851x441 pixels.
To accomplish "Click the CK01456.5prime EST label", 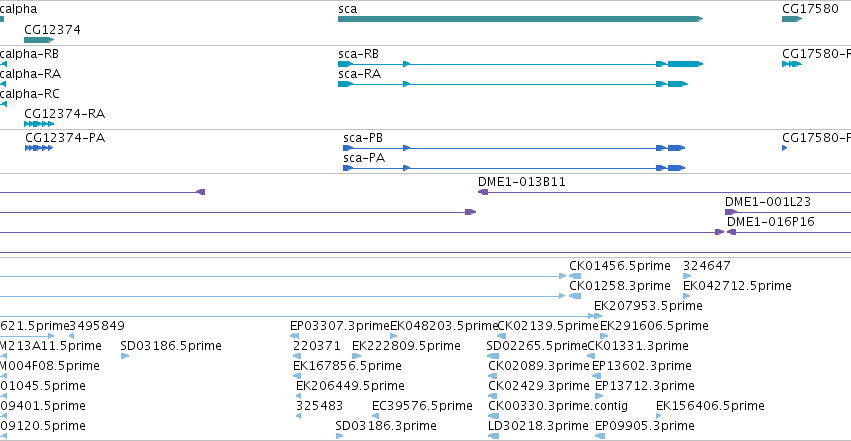I will point(620,266).
